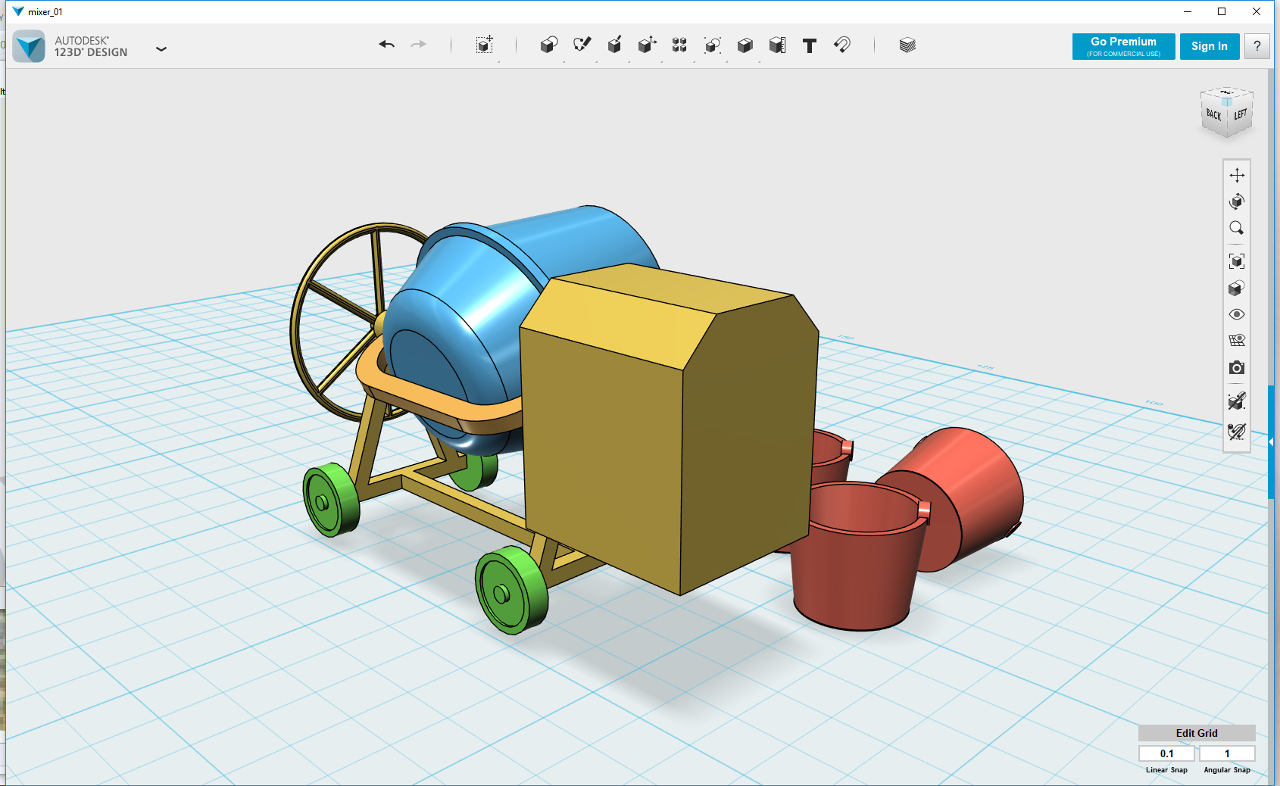This screenshot has width=1280, height=786.
Task: Click BACK face of view cube
Action: point(1213,115)
